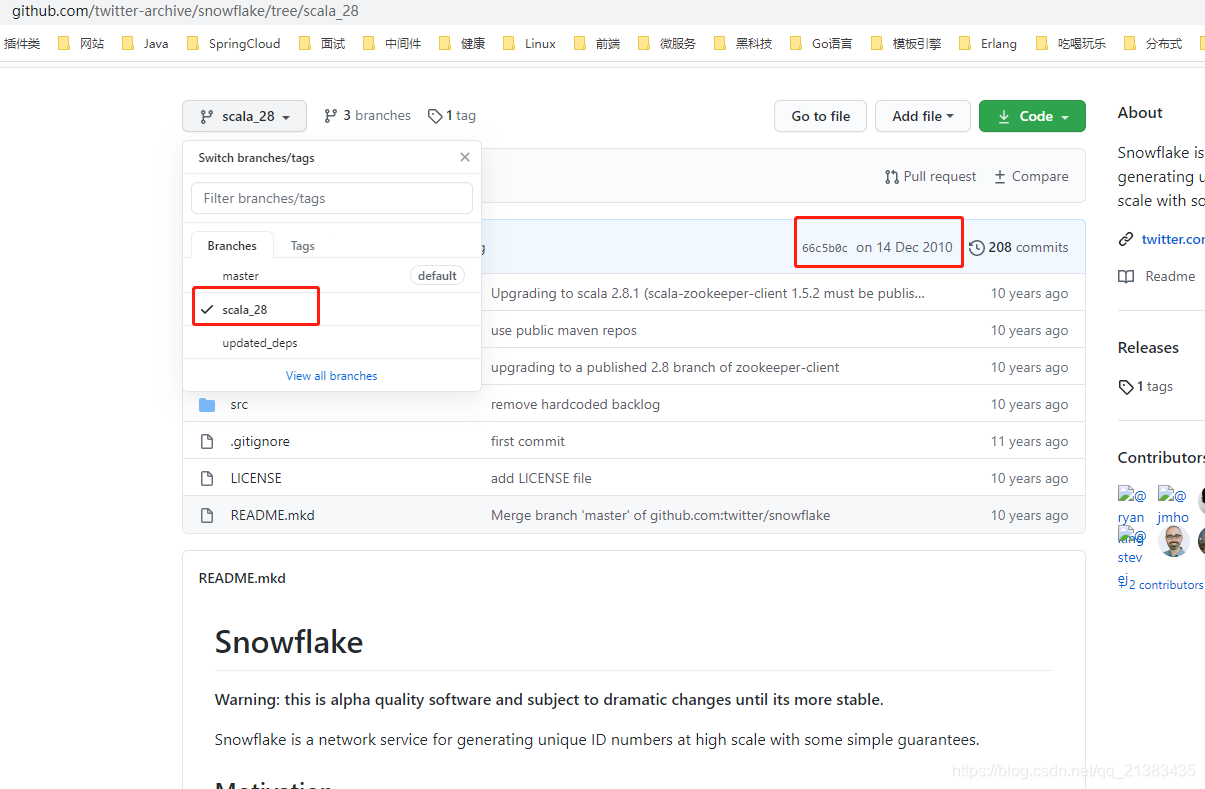1205x789 pixels.
Task: Open the 3 branches link
Action: click(367, 116)
